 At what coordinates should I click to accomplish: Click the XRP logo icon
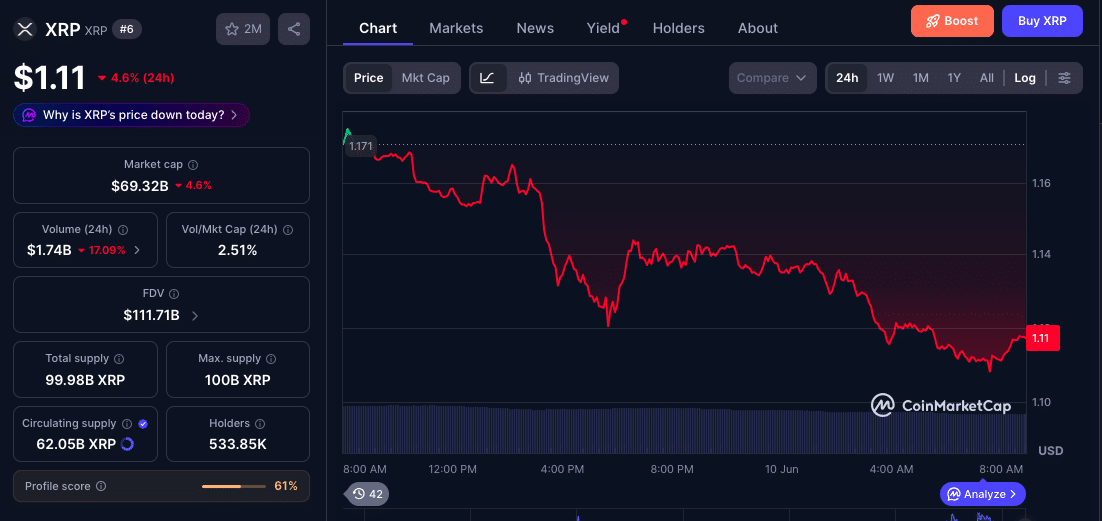pos(25,29)
